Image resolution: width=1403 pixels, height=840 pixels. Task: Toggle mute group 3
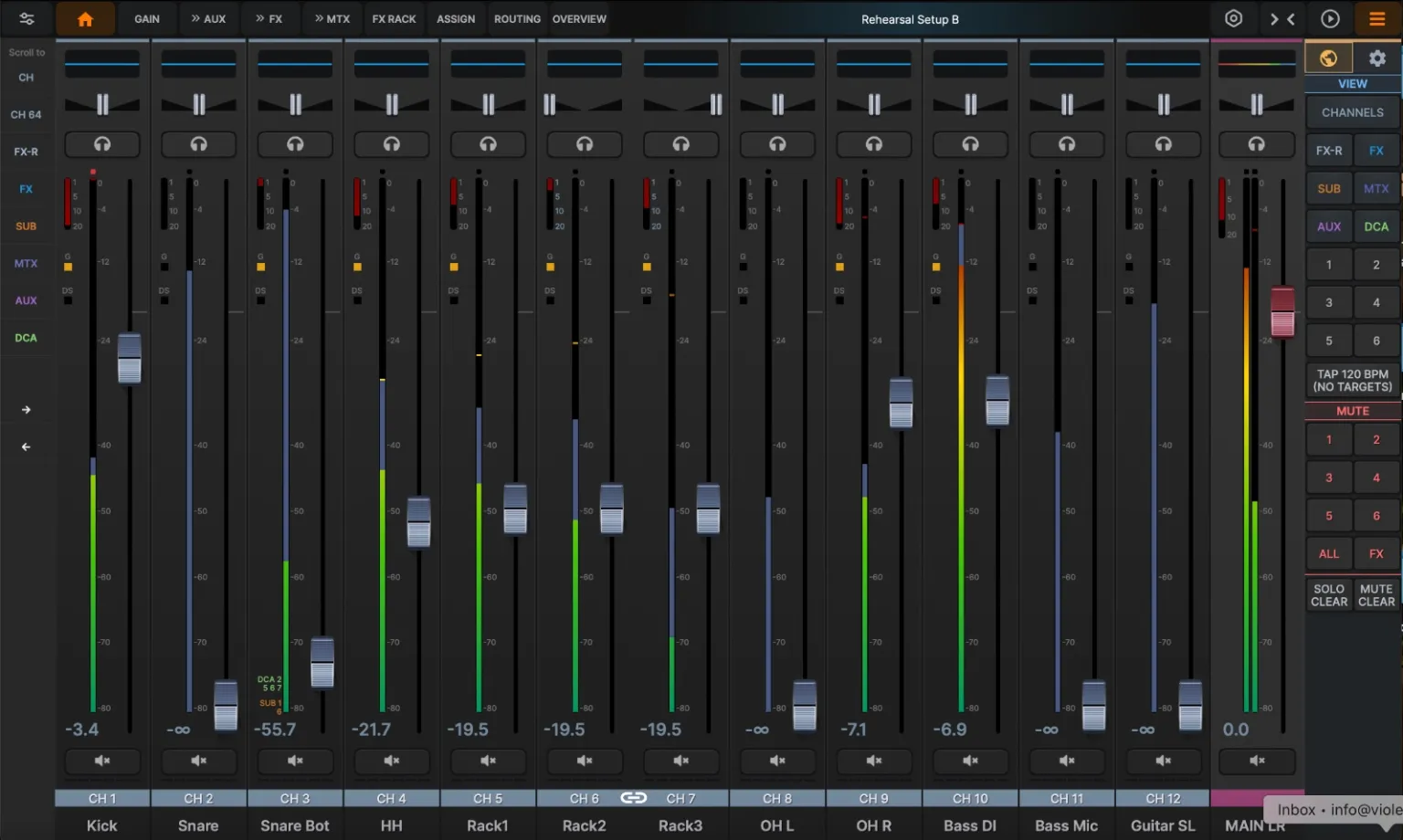tap(1328, 478)
